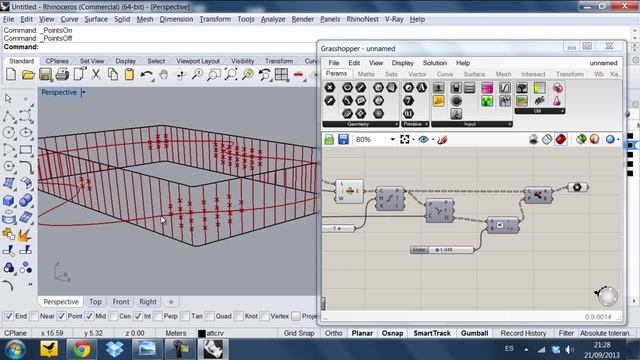Click the Point parameter icon in Geometry panel
This screenshot has width=640, height=360.
point(330,87)
